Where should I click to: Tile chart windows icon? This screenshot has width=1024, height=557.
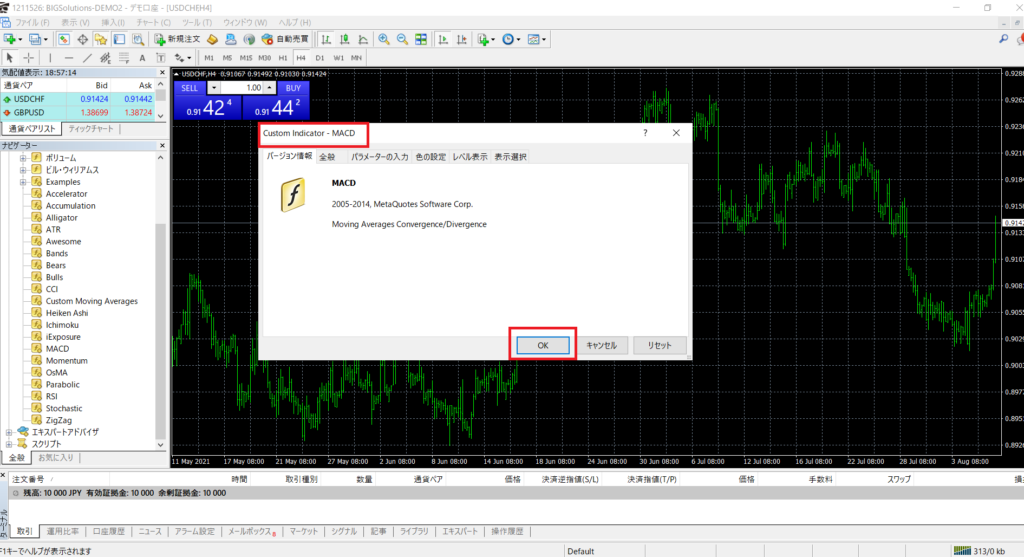[421, 39]
